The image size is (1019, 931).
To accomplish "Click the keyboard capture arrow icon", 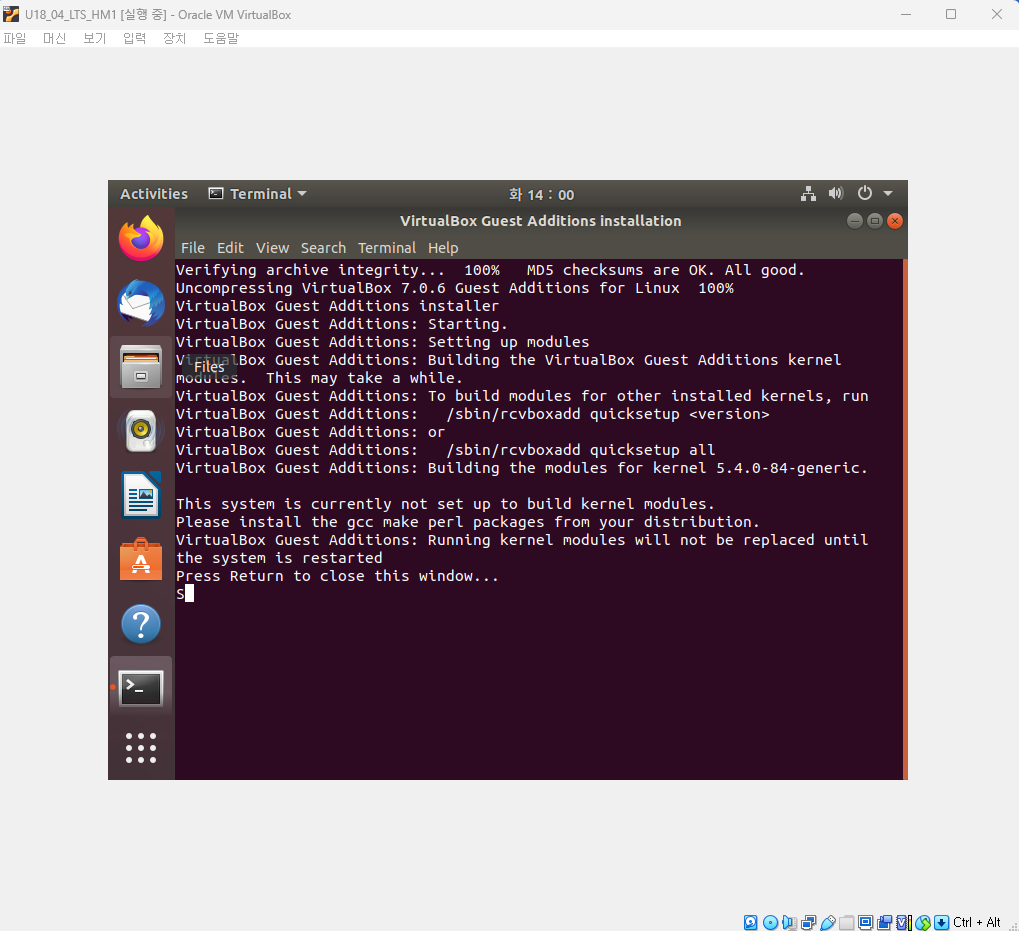I will [x=941, y=922].
